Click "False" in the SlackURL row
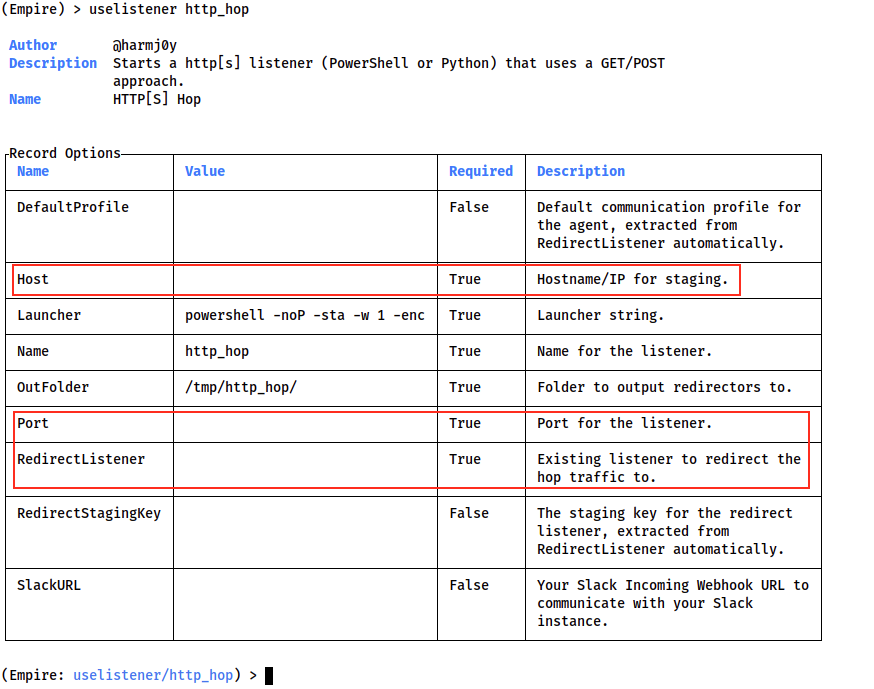874x689 pixels. tap(469, 585)
